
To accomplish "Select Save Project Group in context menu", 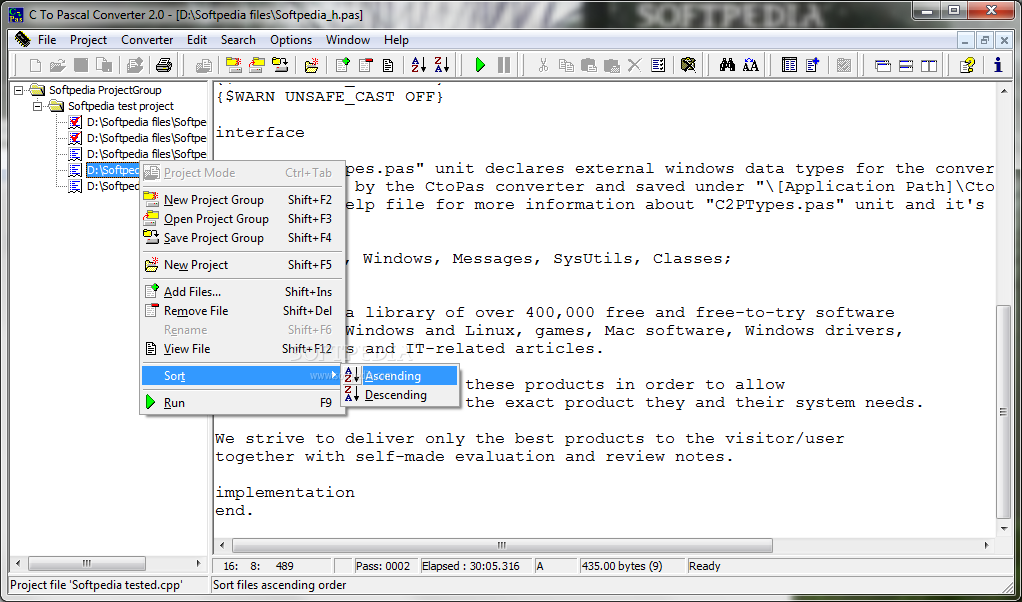I will 241,238.
